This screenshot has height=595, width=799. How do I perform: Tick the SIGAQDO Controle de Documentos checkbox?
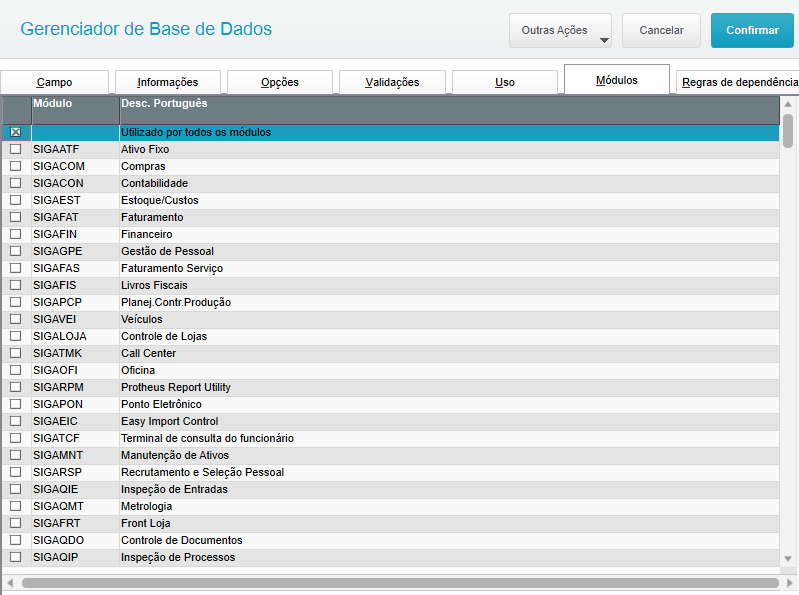pos(16,540)
